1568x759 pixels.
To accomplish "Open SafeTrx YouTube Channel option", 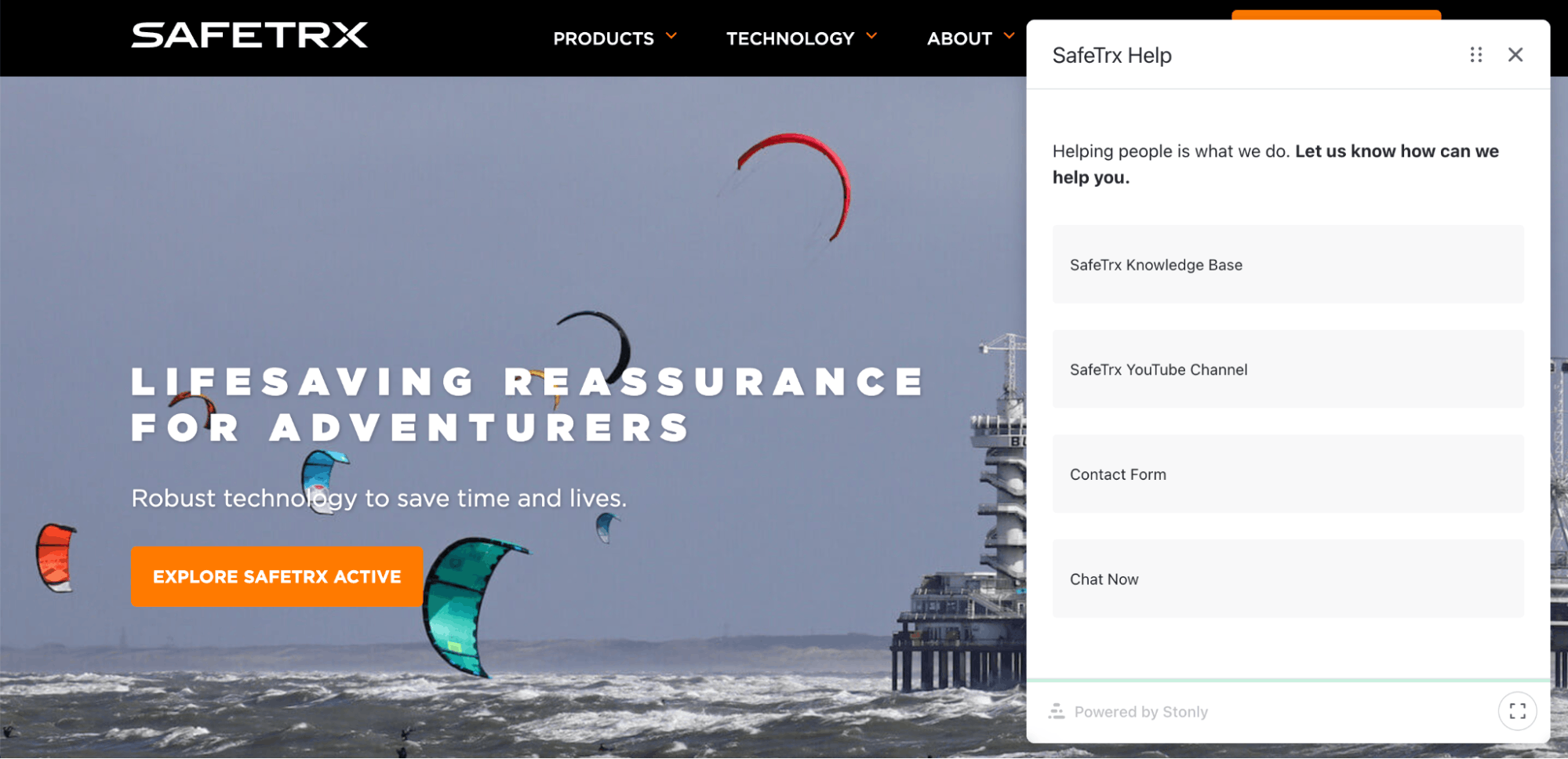I will 1288,369.
